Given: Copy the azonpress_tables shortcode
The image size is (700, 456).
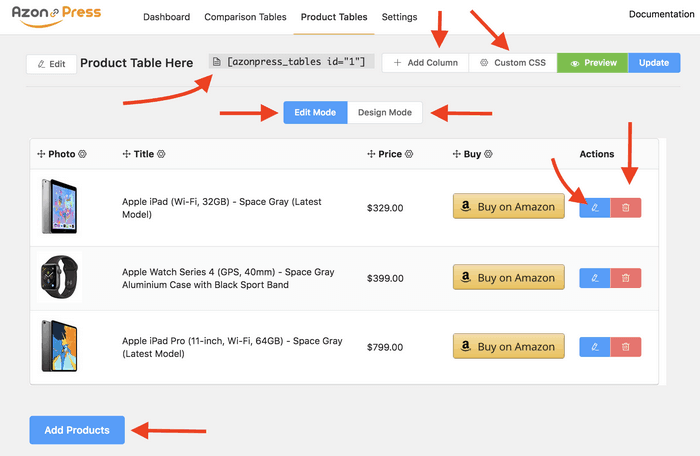Looking at the screenshot, I should click(291, 62).
